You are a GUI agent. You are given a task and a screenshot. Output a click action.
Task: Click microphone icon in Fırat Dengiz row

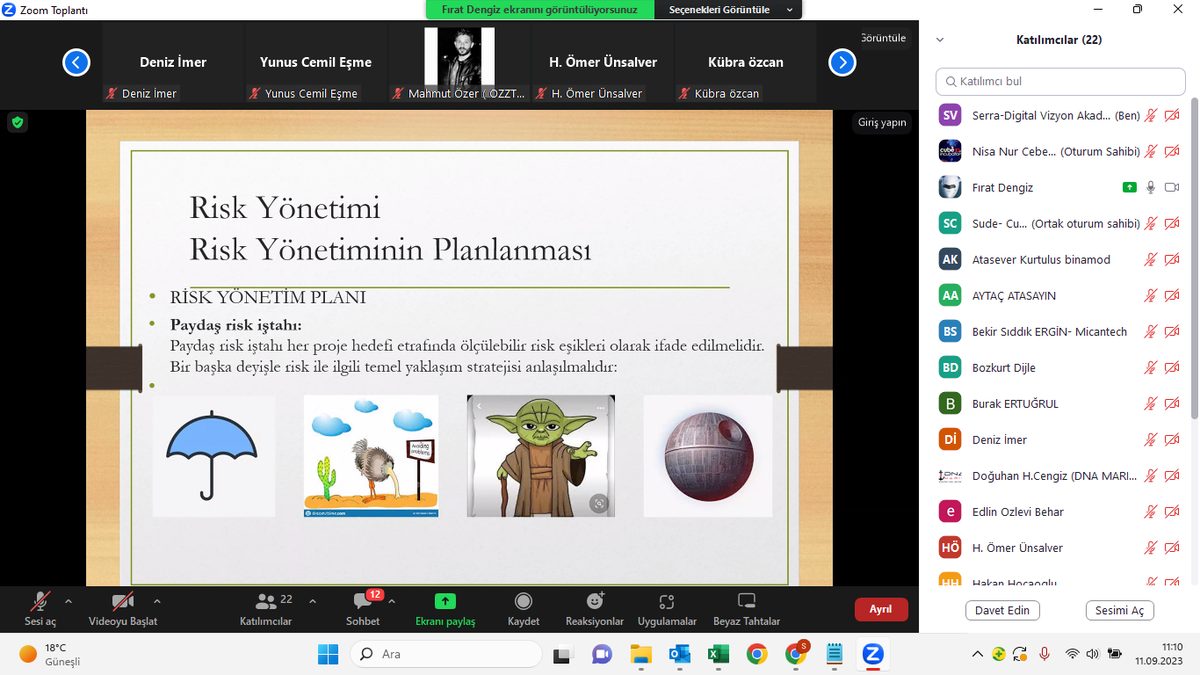[1151, 188]
